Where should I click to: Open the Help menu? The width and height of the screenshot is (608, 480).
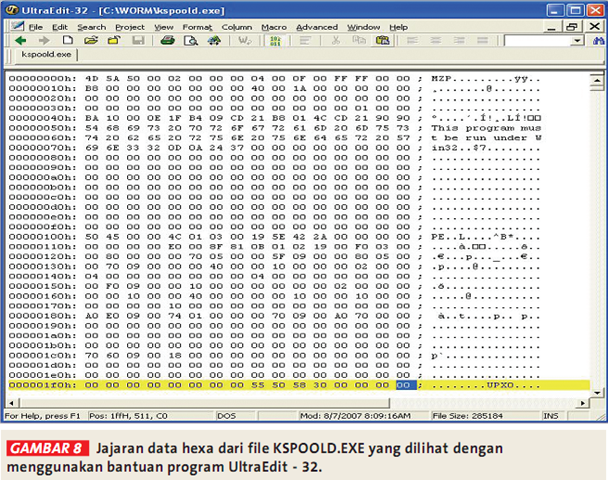[x=398, y=27]
